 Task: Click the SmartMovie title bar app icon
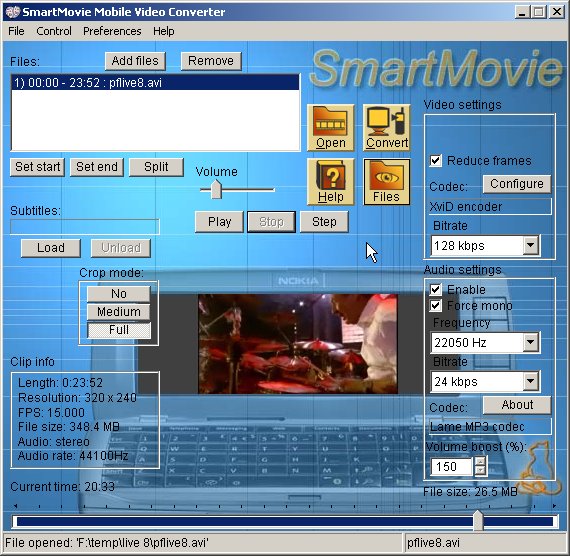12,12
